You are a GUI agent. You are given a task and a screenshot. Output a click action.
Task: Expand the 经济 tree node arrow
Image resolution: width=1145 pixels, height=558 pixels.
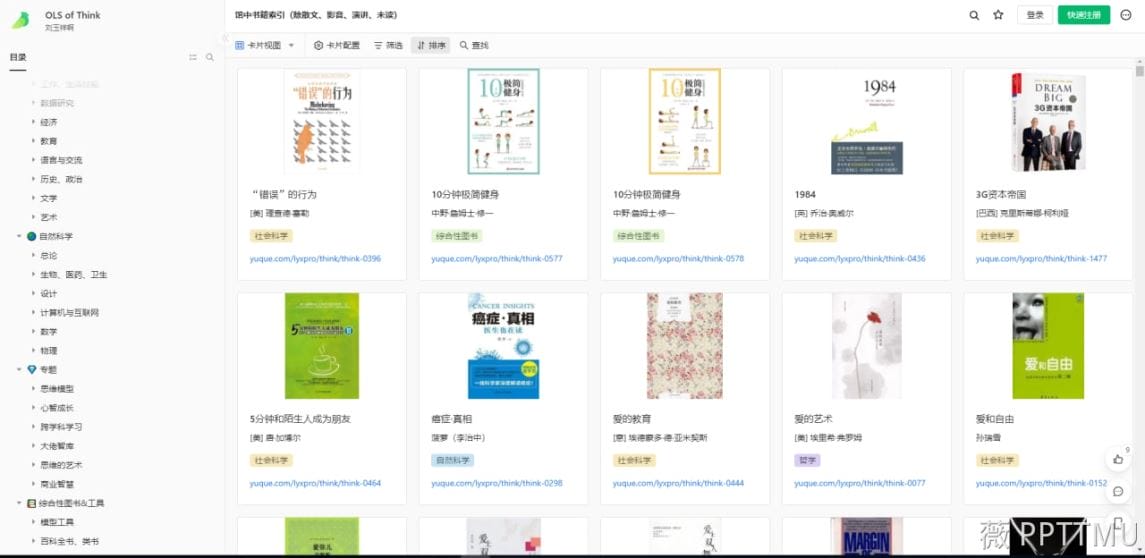(34, 122)
